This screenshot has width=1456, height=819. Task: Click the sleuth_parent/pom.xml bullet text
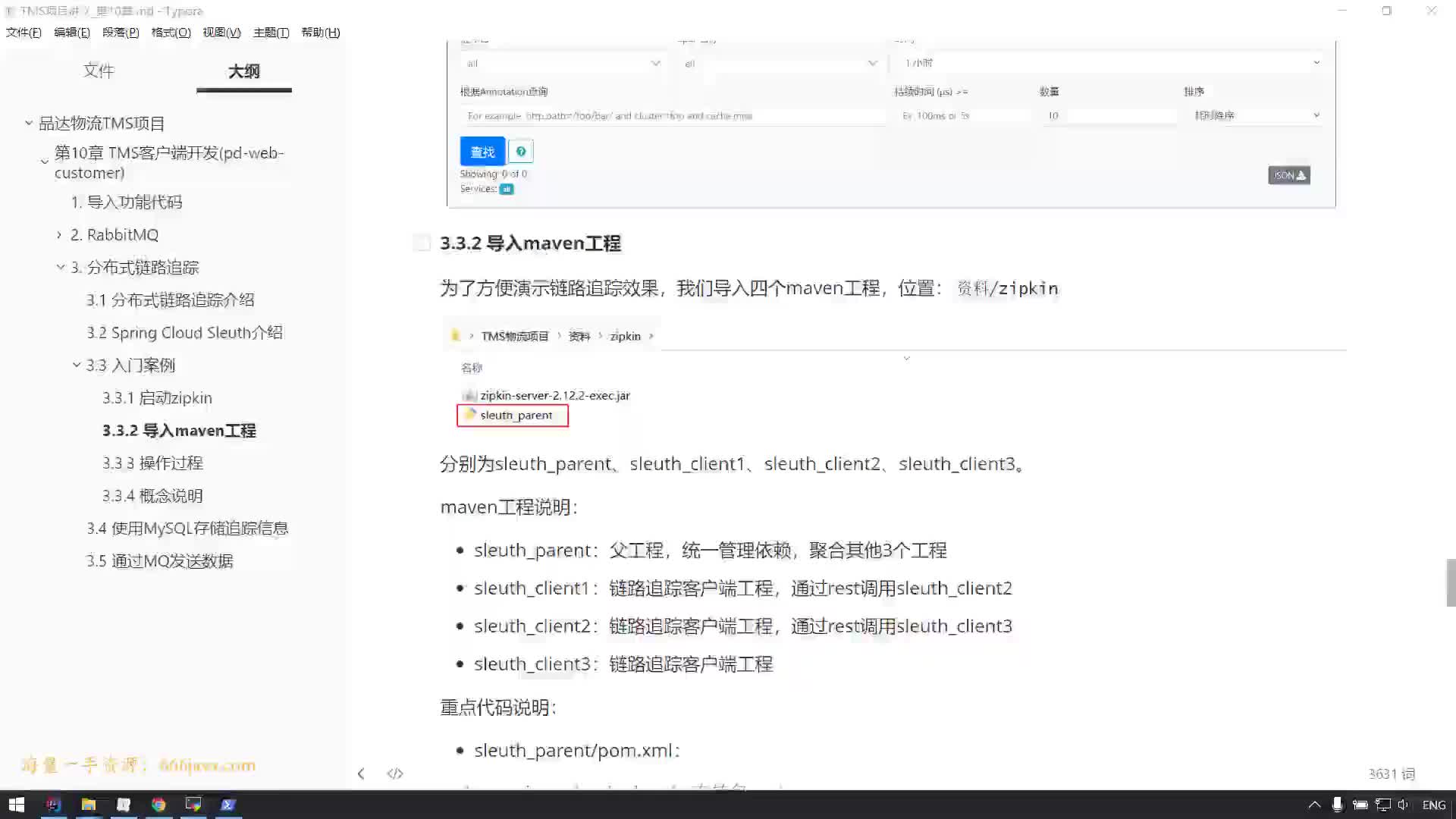[x=577, y=751]
